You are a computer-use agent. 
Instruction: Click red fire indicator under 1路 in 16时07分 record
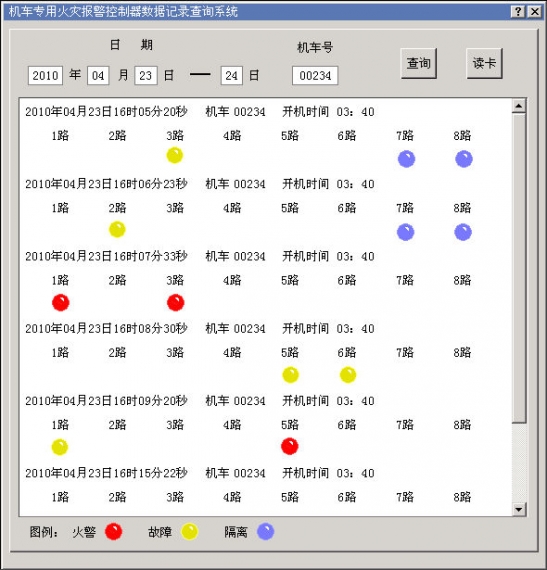[x=61, y=302]
